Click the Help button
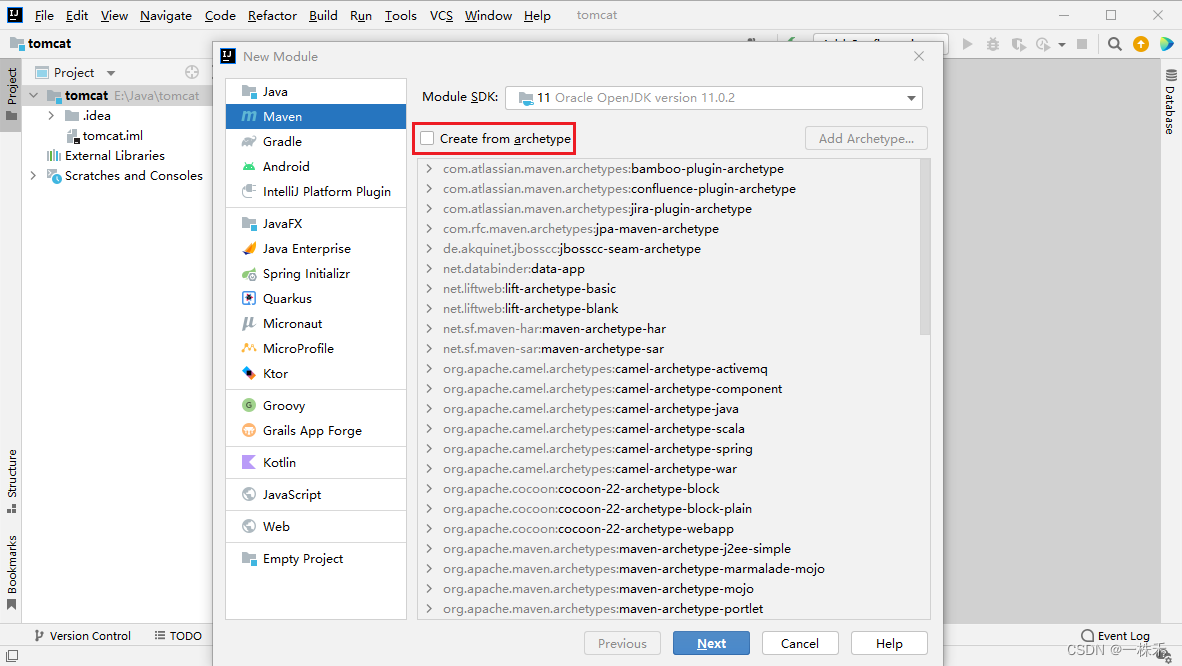This screenshot has width=1182, height=666. [x=889, y=643]
